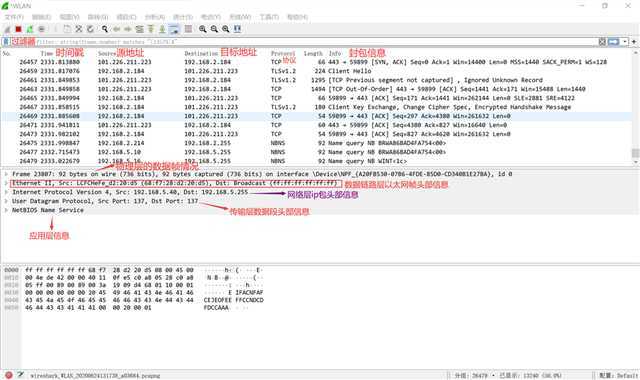This screenshot has height=380, width=640.
Task: Reset text zoom to normal size
Action: 226,29
